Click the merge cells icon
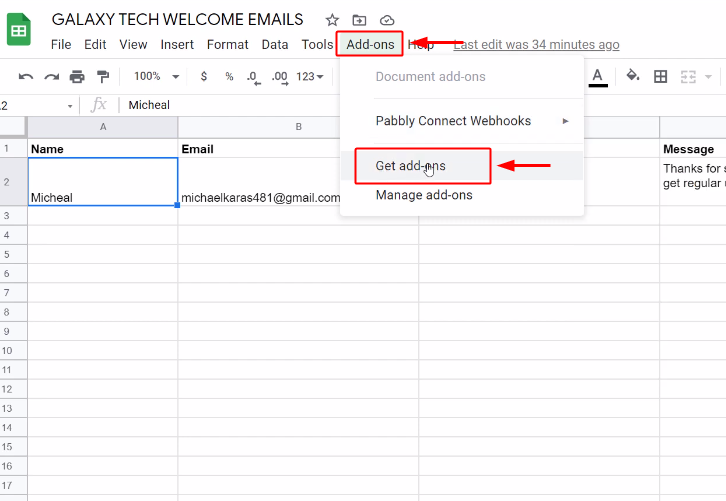 688,76
